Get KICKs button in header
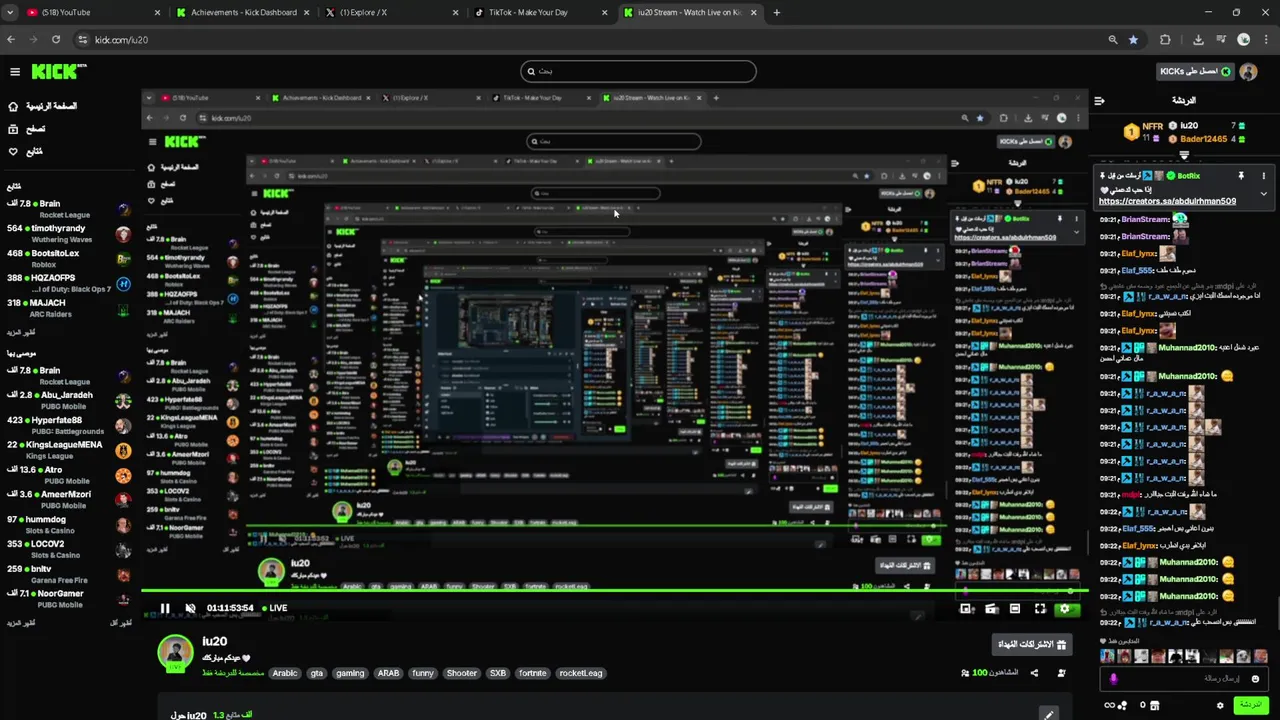This screenshot has width=1280, height=720. tap(1195, 72)
